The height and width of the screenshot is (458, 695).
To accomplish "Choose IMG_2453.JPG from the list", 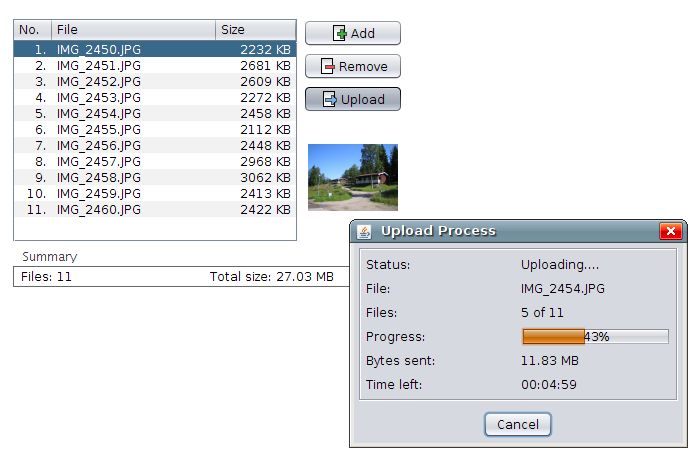I will click(99, 97).
